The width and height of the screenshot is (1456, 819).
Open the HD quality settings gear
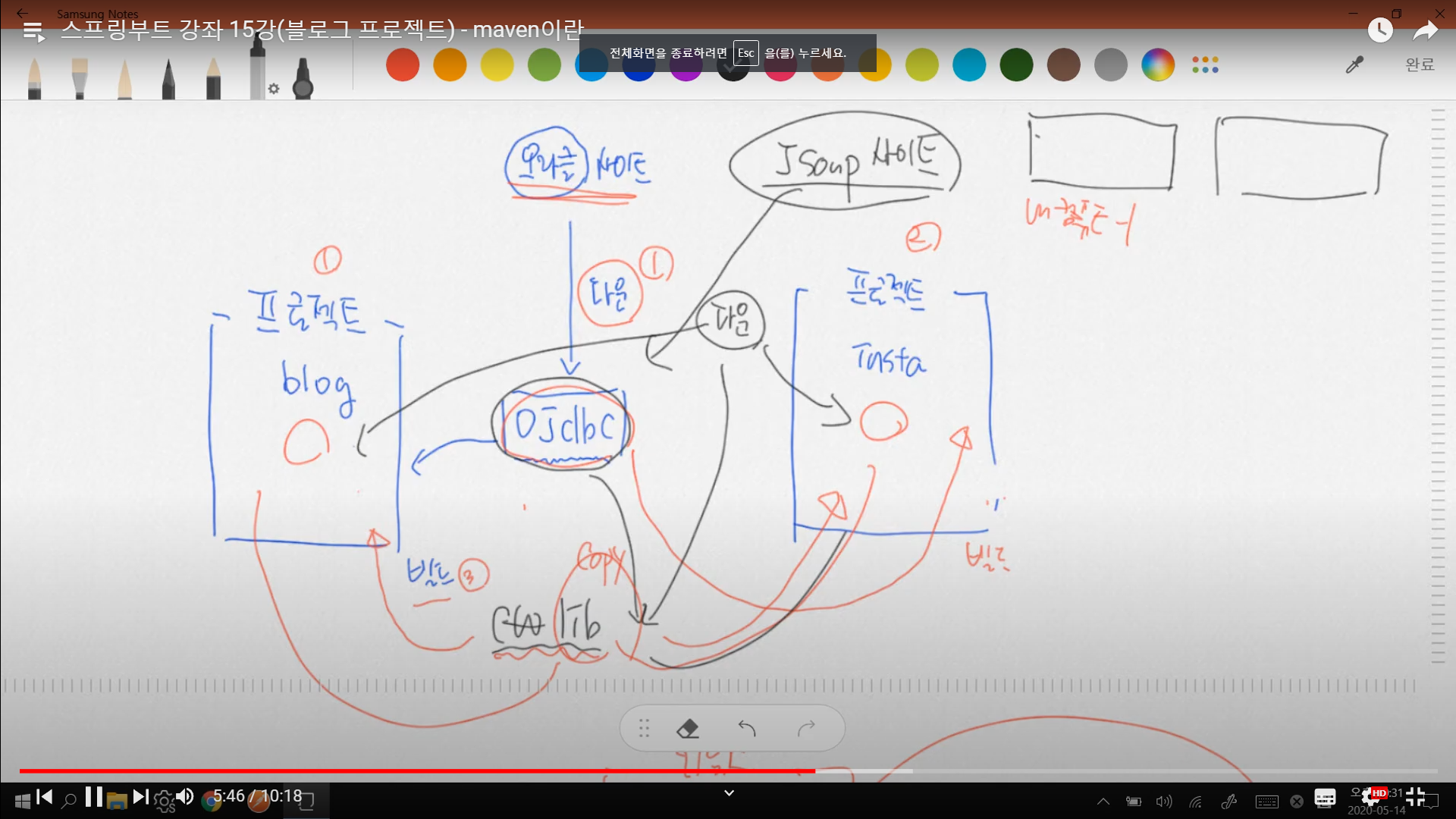tap(1371, 797)
